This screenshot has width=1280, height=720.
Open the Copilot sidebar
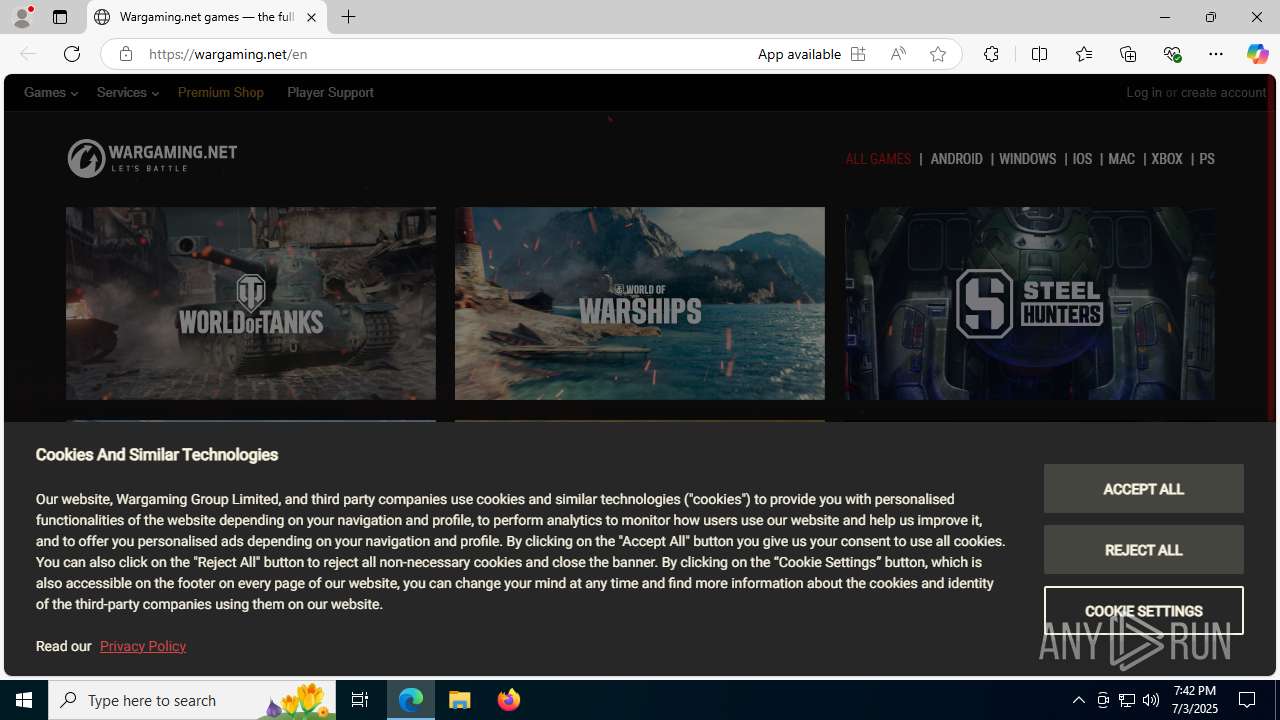coord(1257,54)
